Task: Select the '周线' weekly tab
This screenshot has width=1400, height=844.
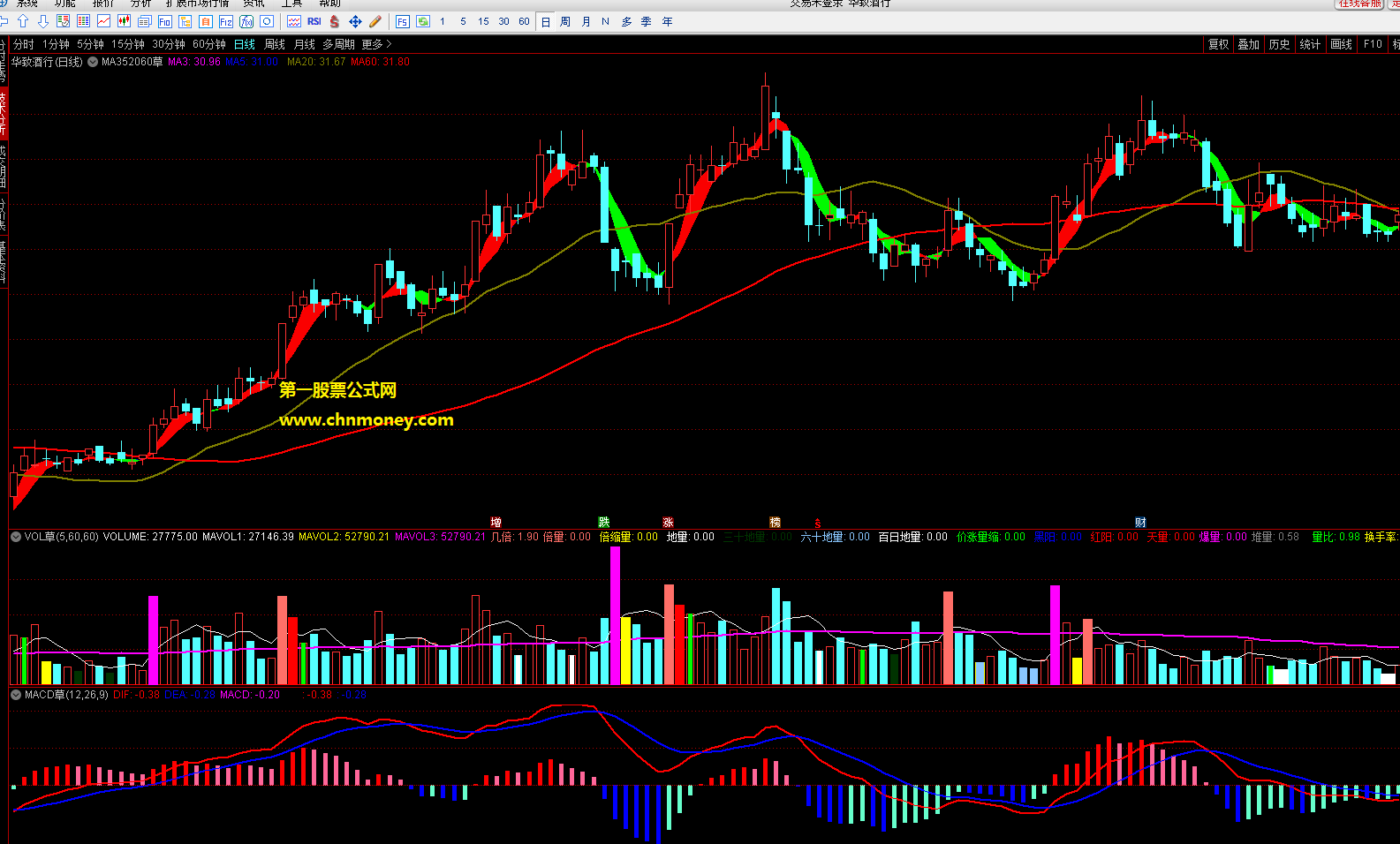Action: point(275,44)
